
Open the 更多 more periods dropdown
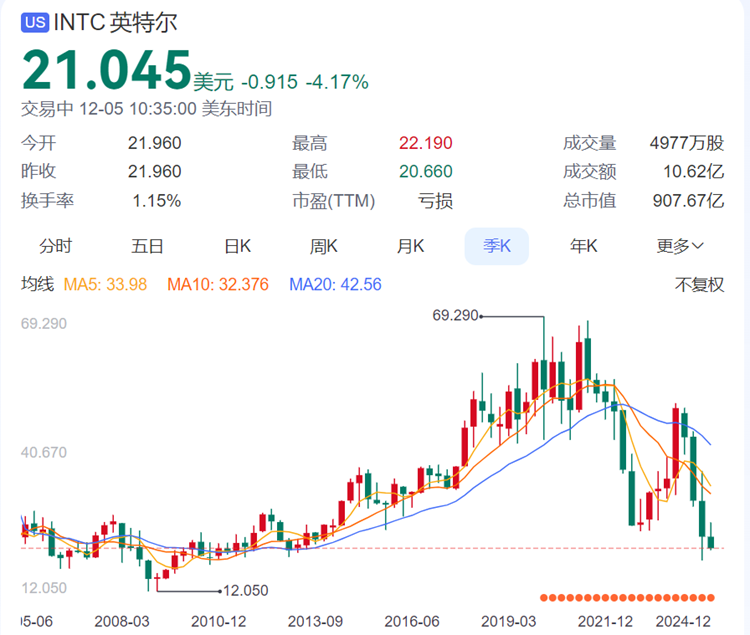pos(680,246)
